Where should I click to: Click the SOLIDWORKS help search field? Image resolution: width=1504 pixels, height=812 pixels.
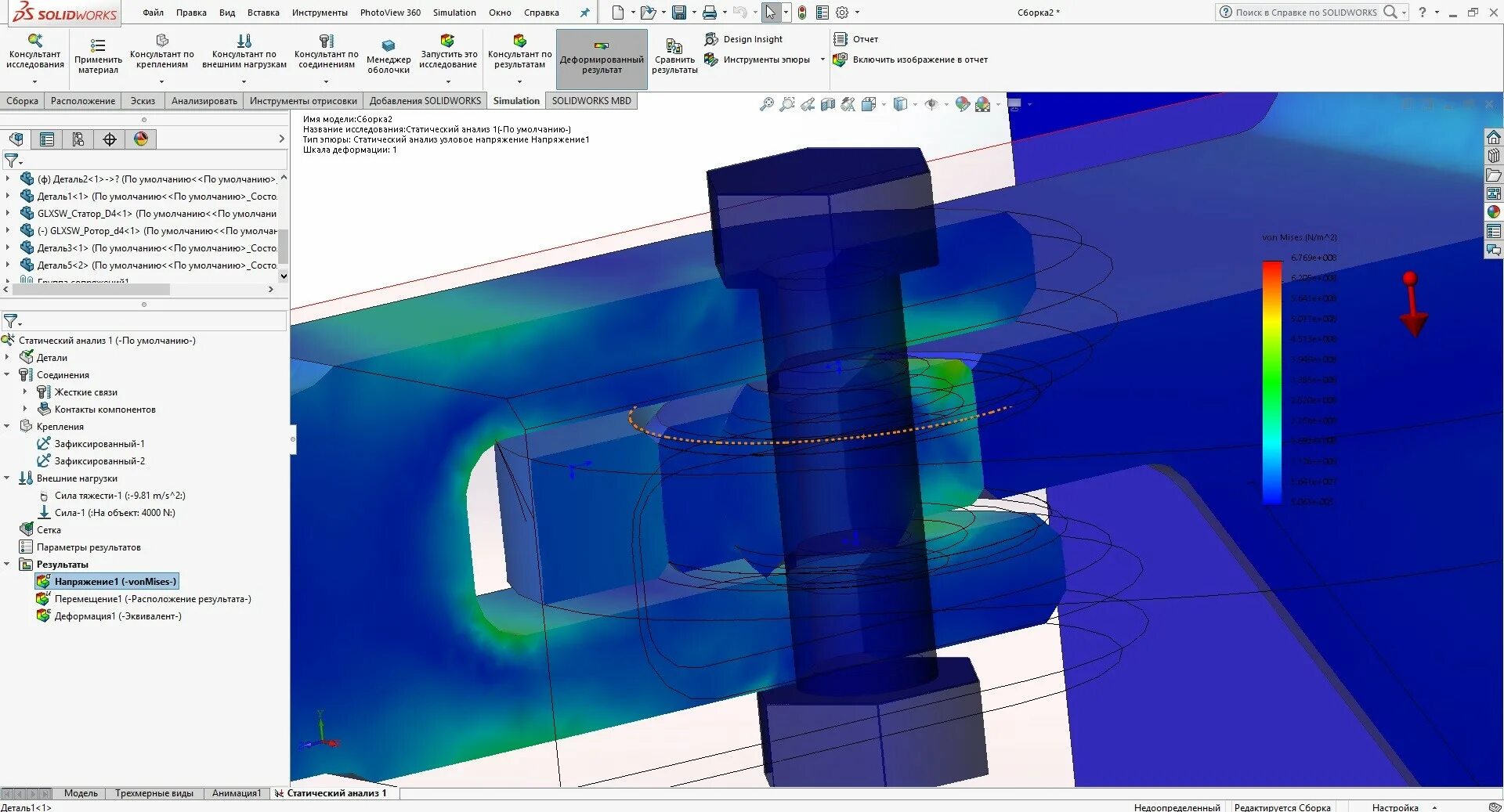1306,13
